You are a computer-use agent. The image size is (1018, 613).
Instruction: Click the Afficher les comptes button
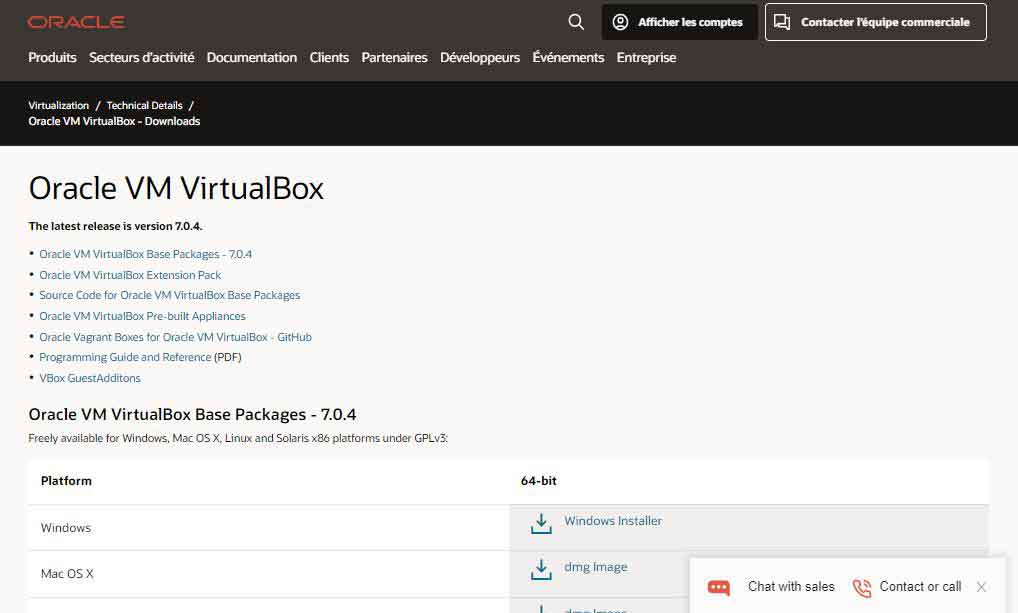coord(680,22)
